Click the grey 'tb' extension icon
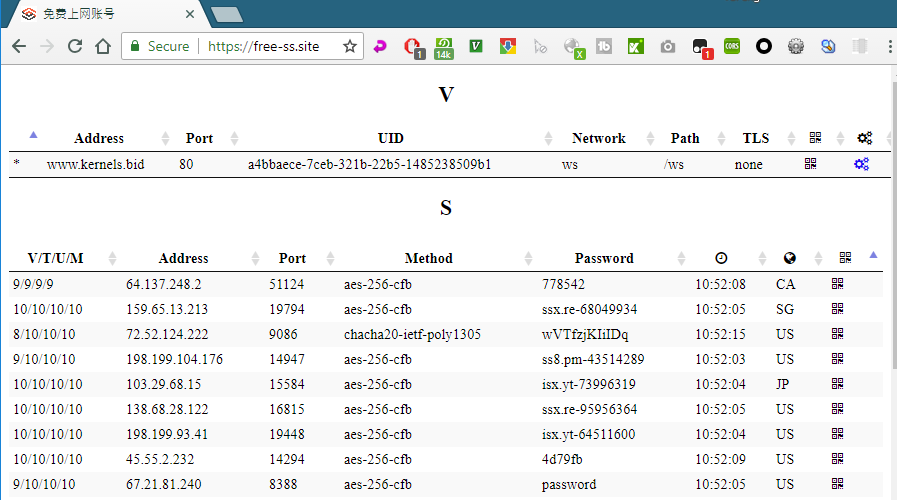The image size is (897, 500). (x=604, y=46)
